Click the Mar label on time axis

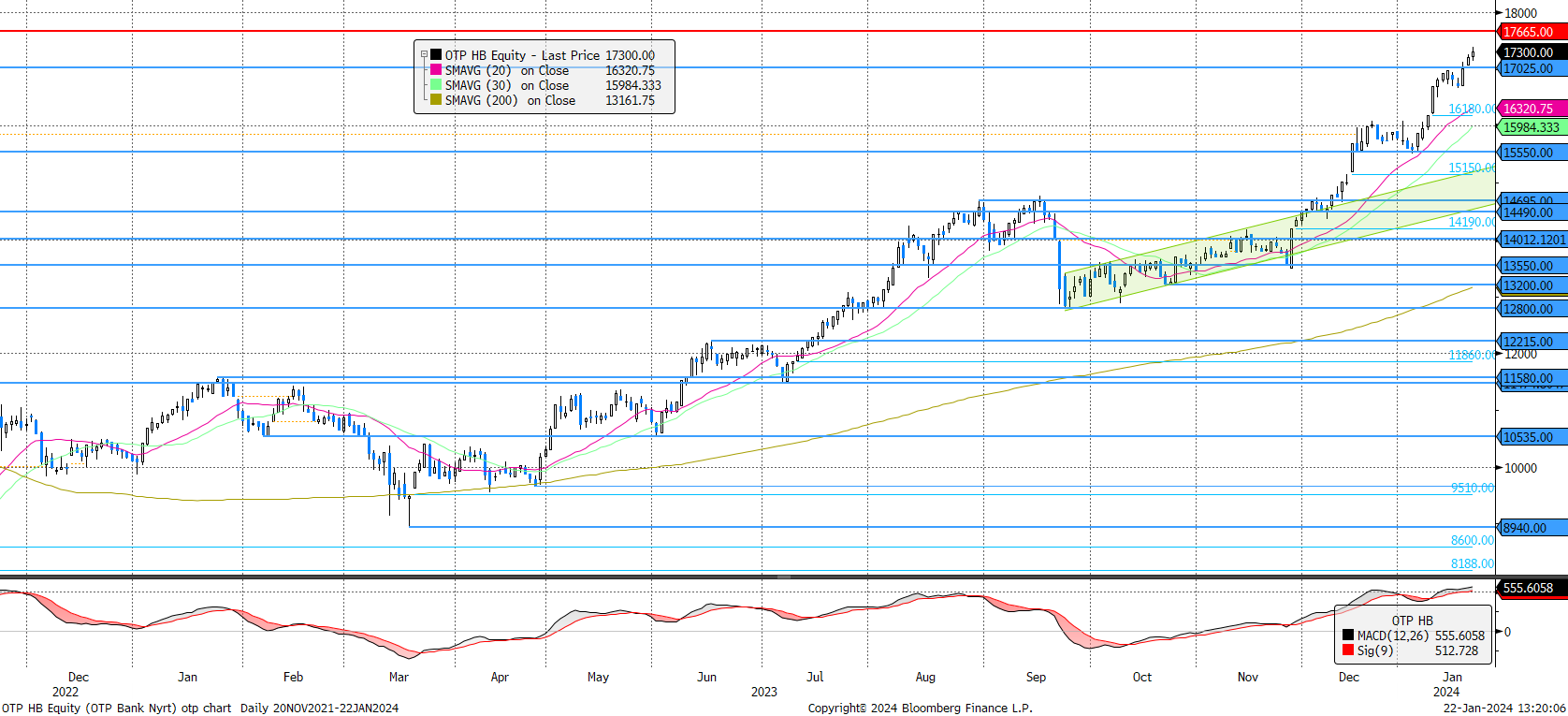[399, 677]
